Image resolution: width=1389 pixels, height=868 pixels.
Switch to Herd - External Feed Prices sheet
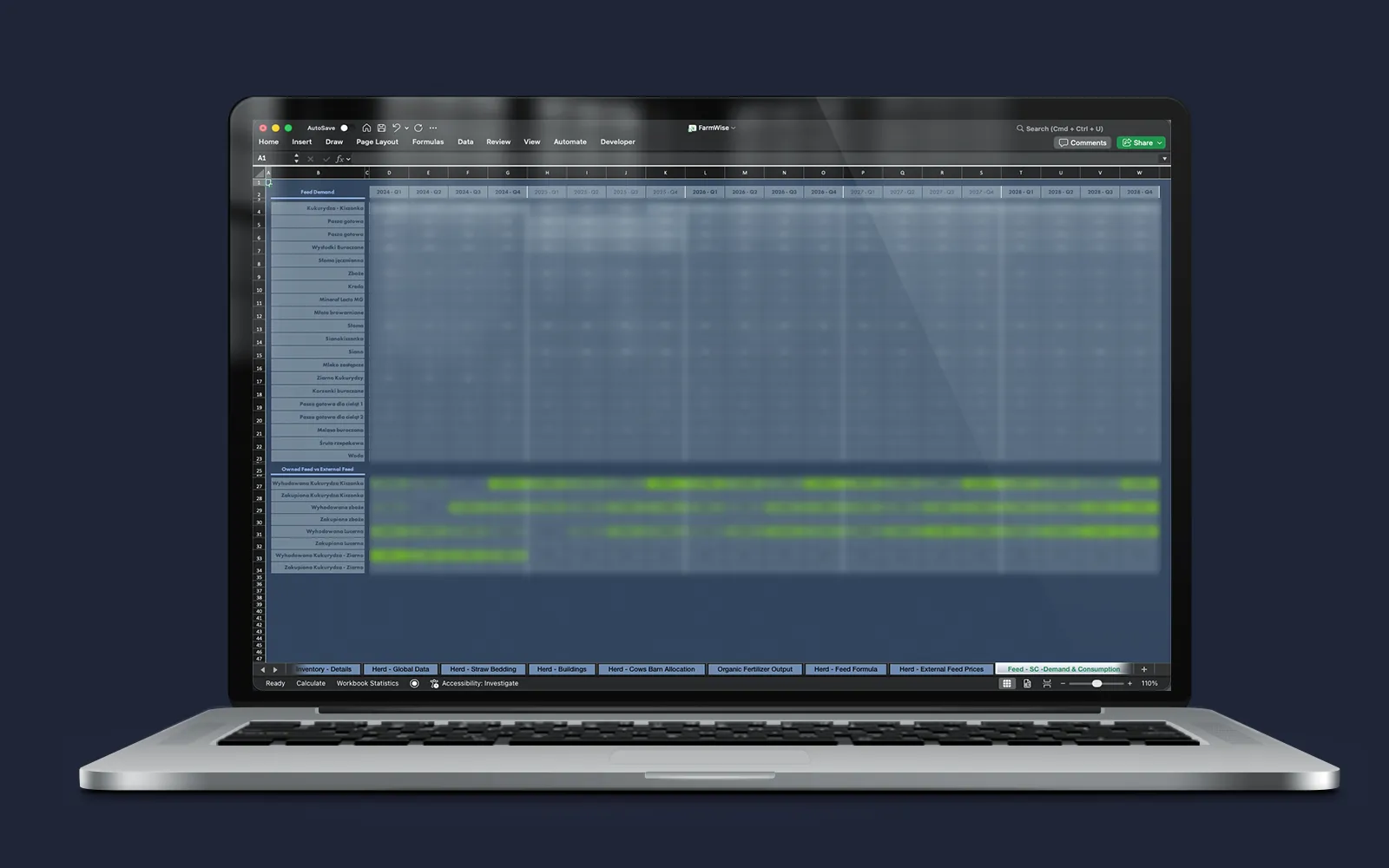click(x=941, y=669)
